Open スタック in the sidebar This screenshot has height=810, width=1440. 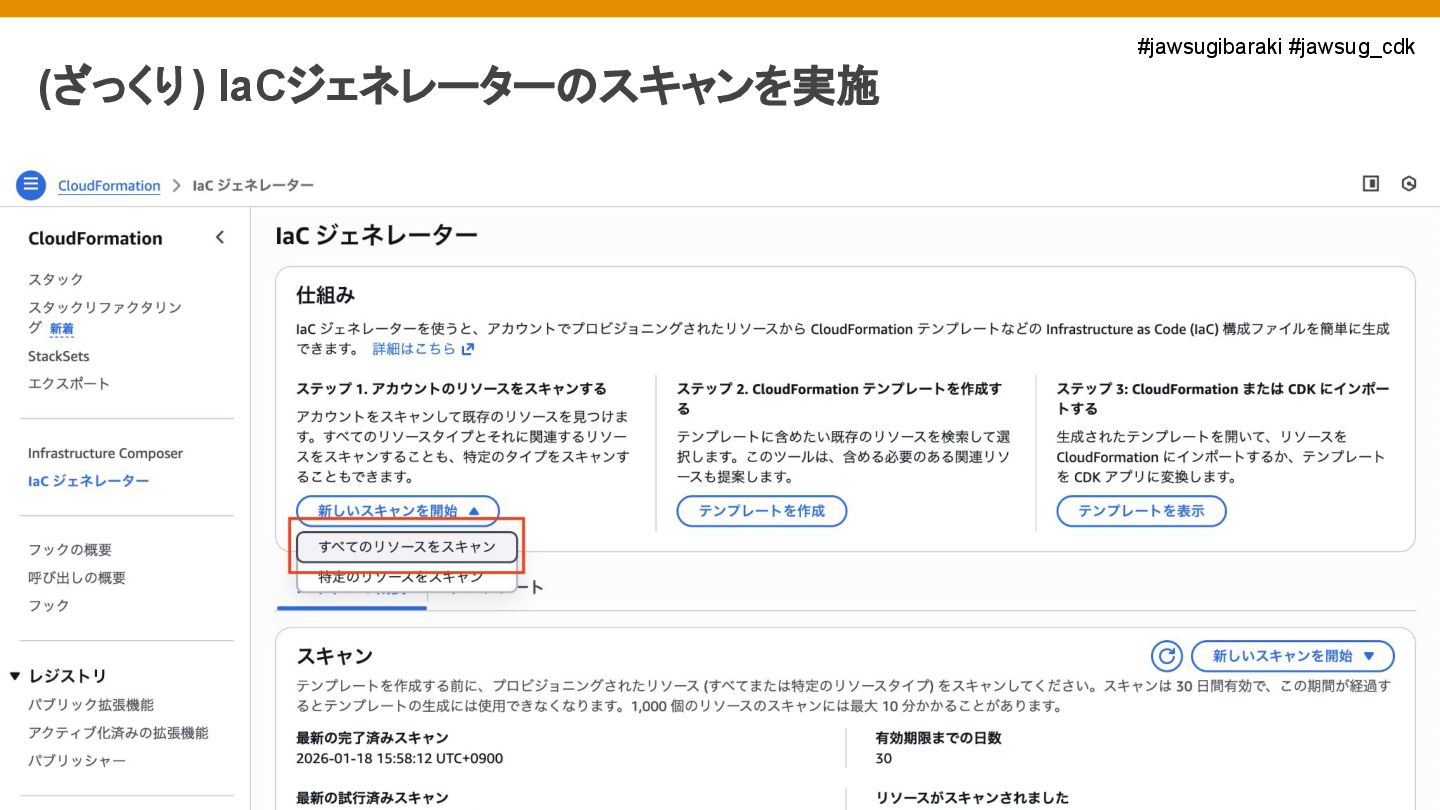pyautogui.click(x=56, y=279)
